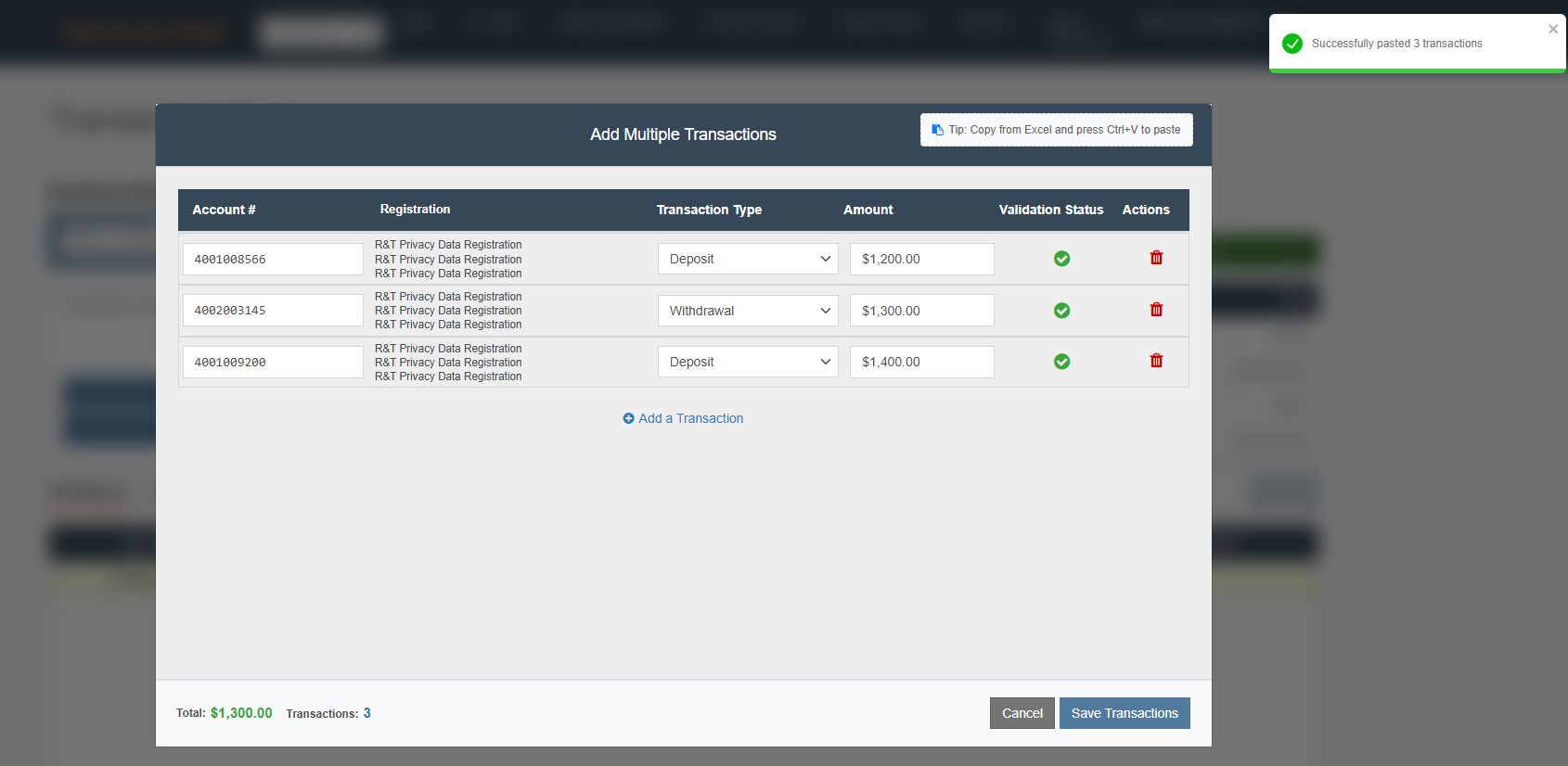1568x766 pixels.
Task: Click the green validation check for $1,400.00 row
Action: point(1061,362)
